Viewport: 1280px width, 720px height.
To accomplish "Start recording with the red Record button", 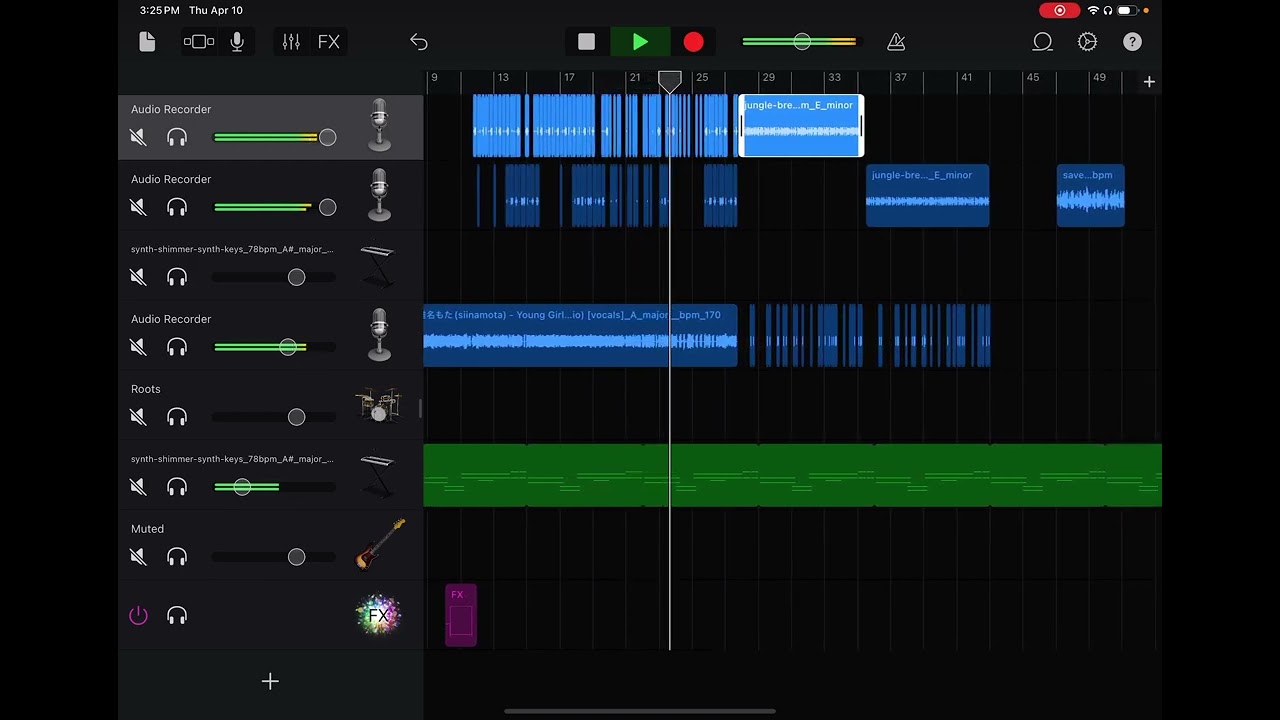I will click(693, 42).
